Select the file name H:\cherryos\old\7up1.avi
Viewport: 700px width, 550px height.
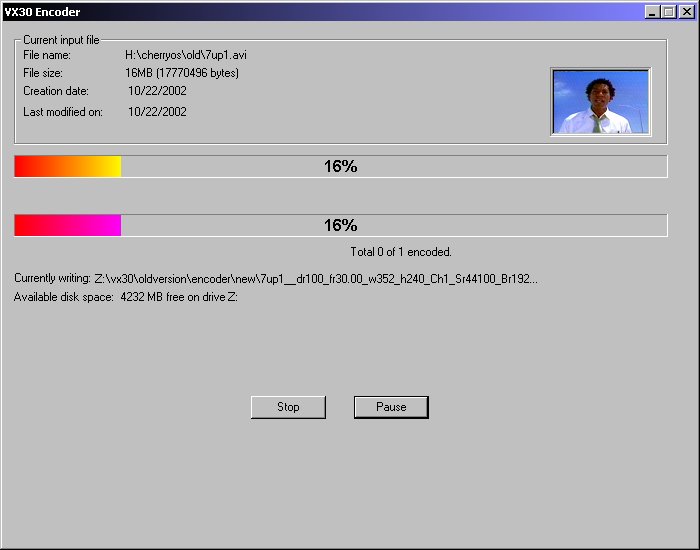[x=186, y=55]
